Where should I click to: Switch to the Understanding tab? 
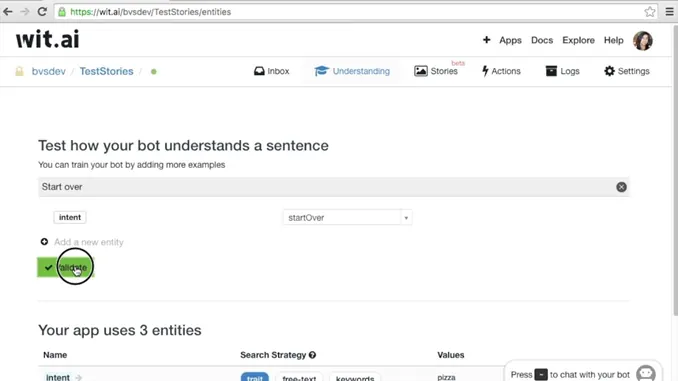pos(352,71)
